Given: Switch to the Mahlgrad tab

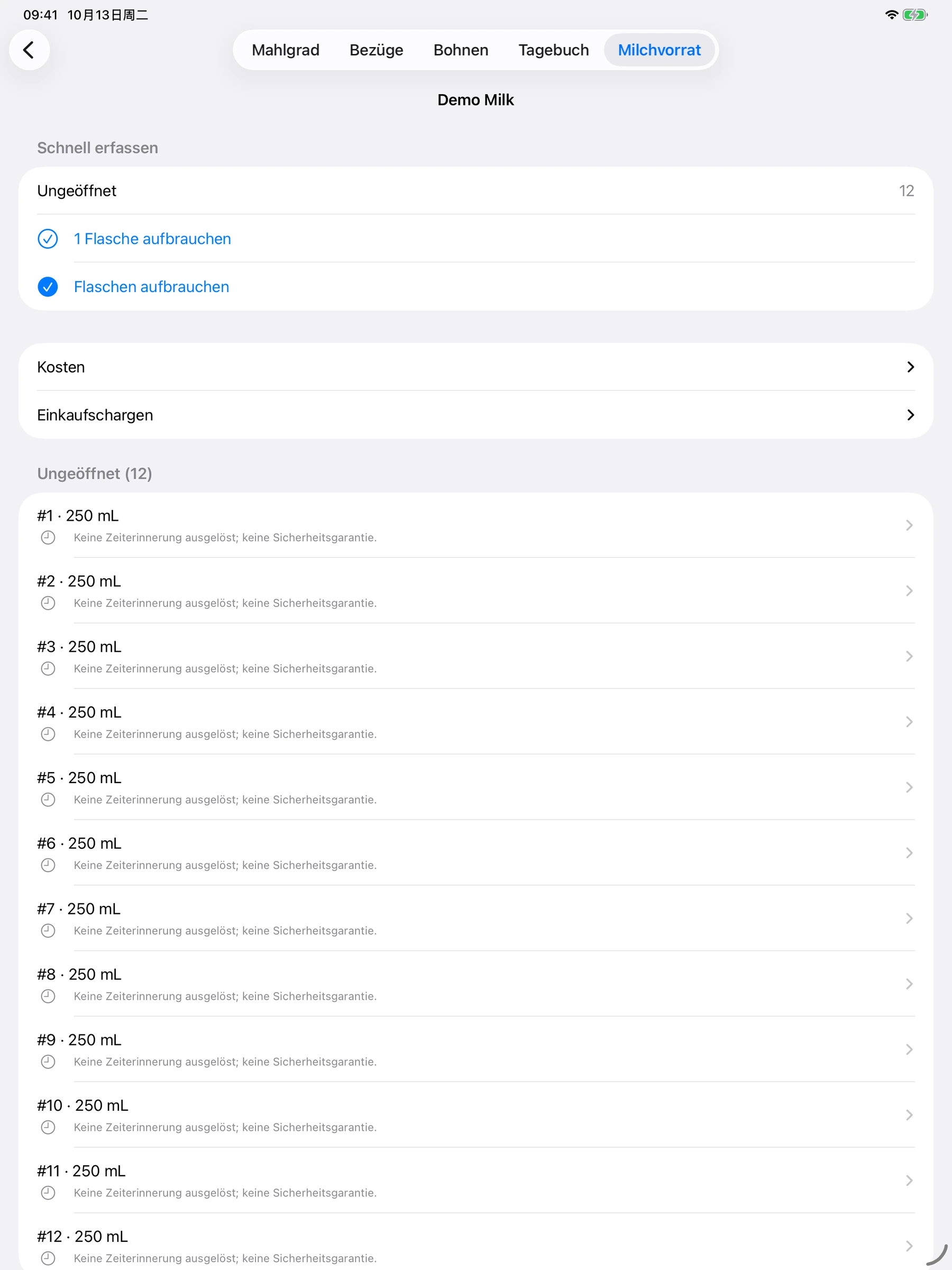Looking at the screenshot, I should pos(286,50).
